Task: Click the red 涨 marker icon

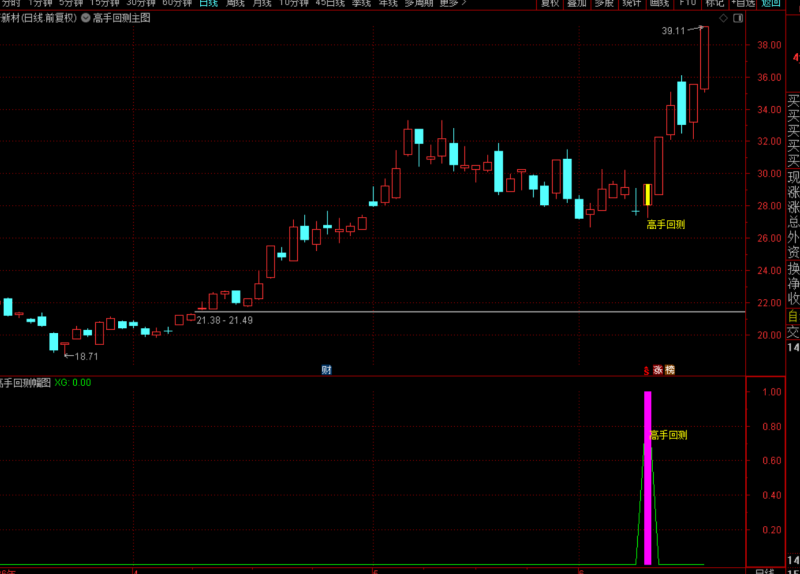Action: click(x=658, y=370)
